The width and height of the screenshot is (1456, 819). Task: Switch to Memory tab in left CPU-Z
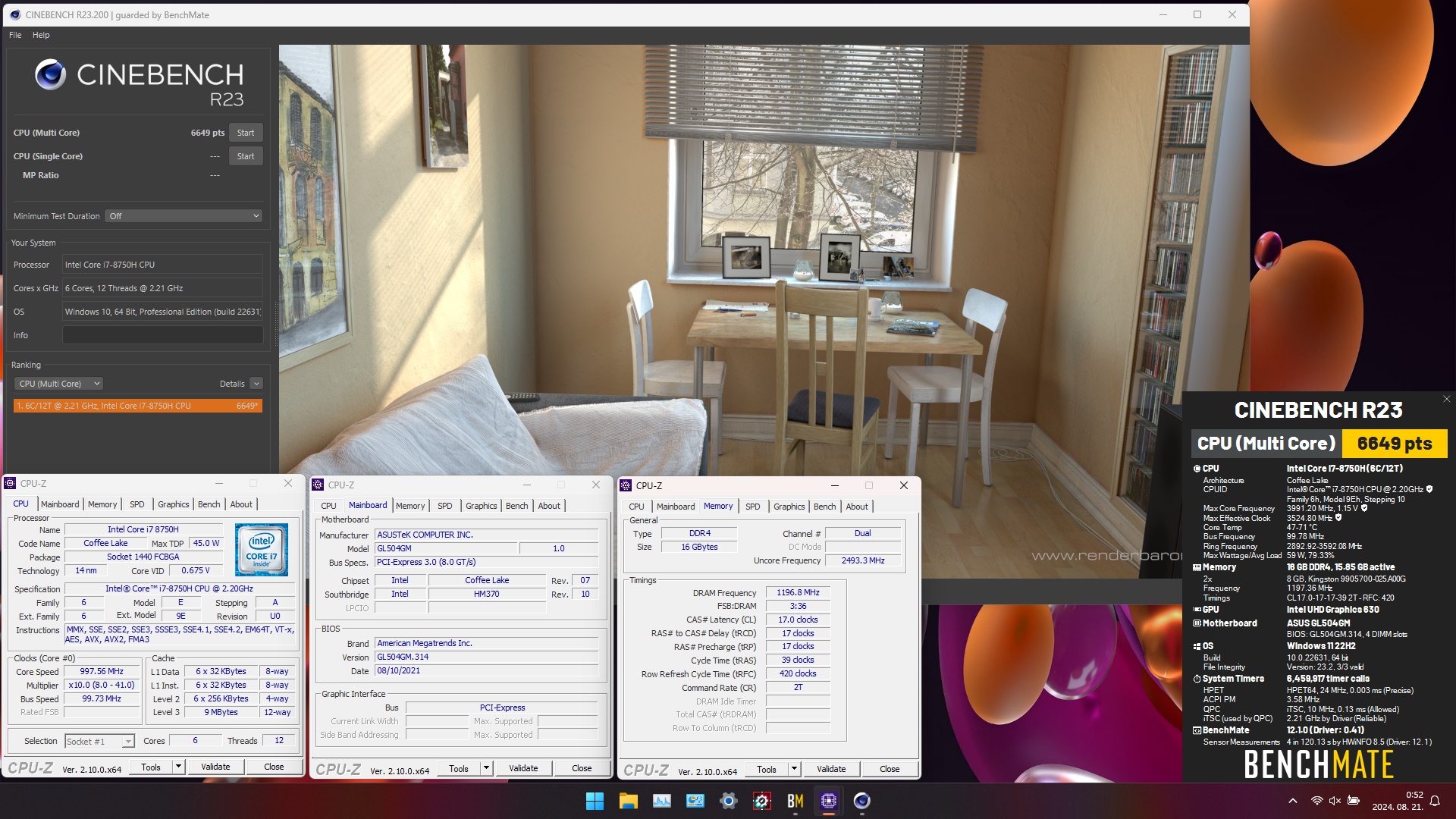click(x=102, y=504)
